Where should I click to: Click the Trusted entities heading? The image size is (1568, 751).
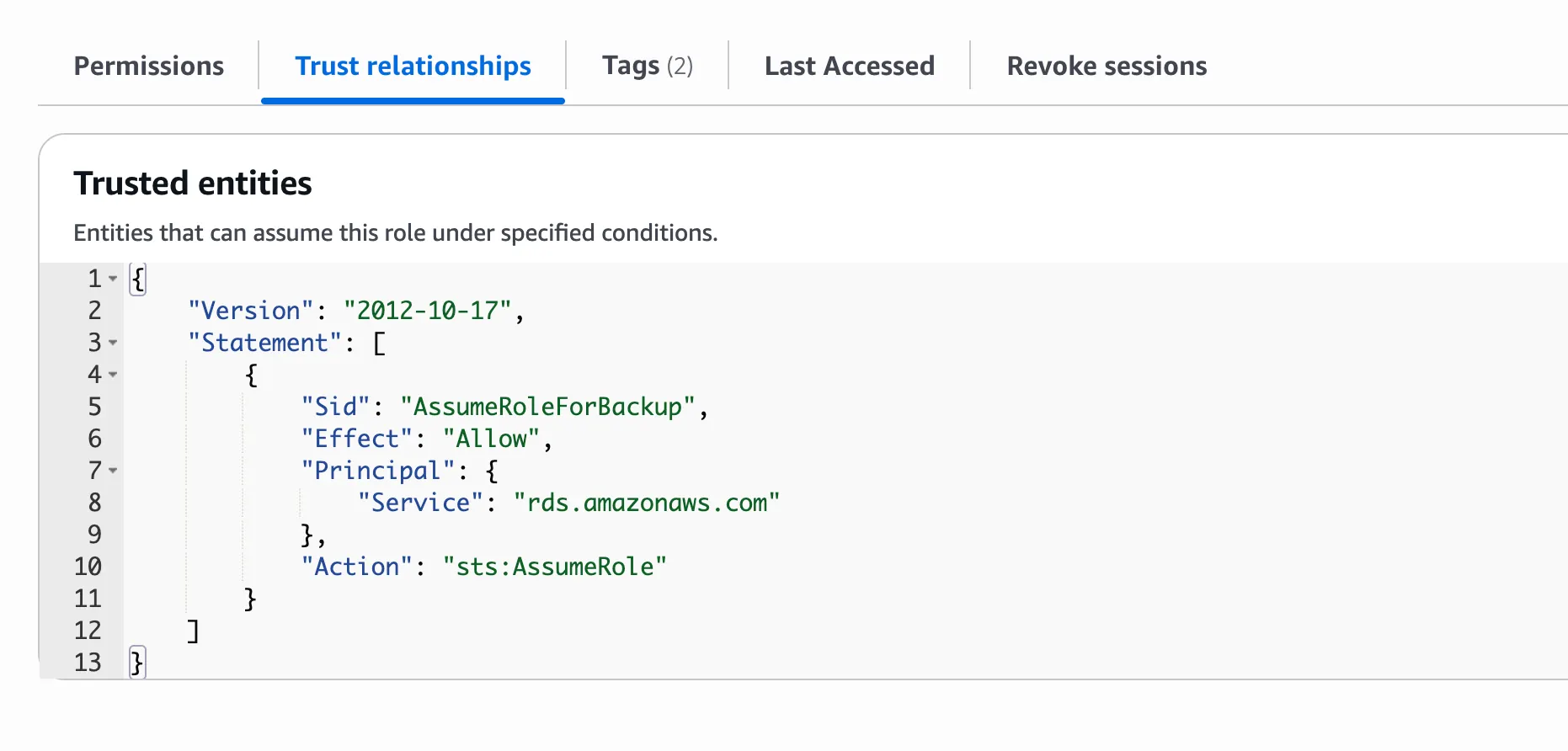tap(193, 183)
